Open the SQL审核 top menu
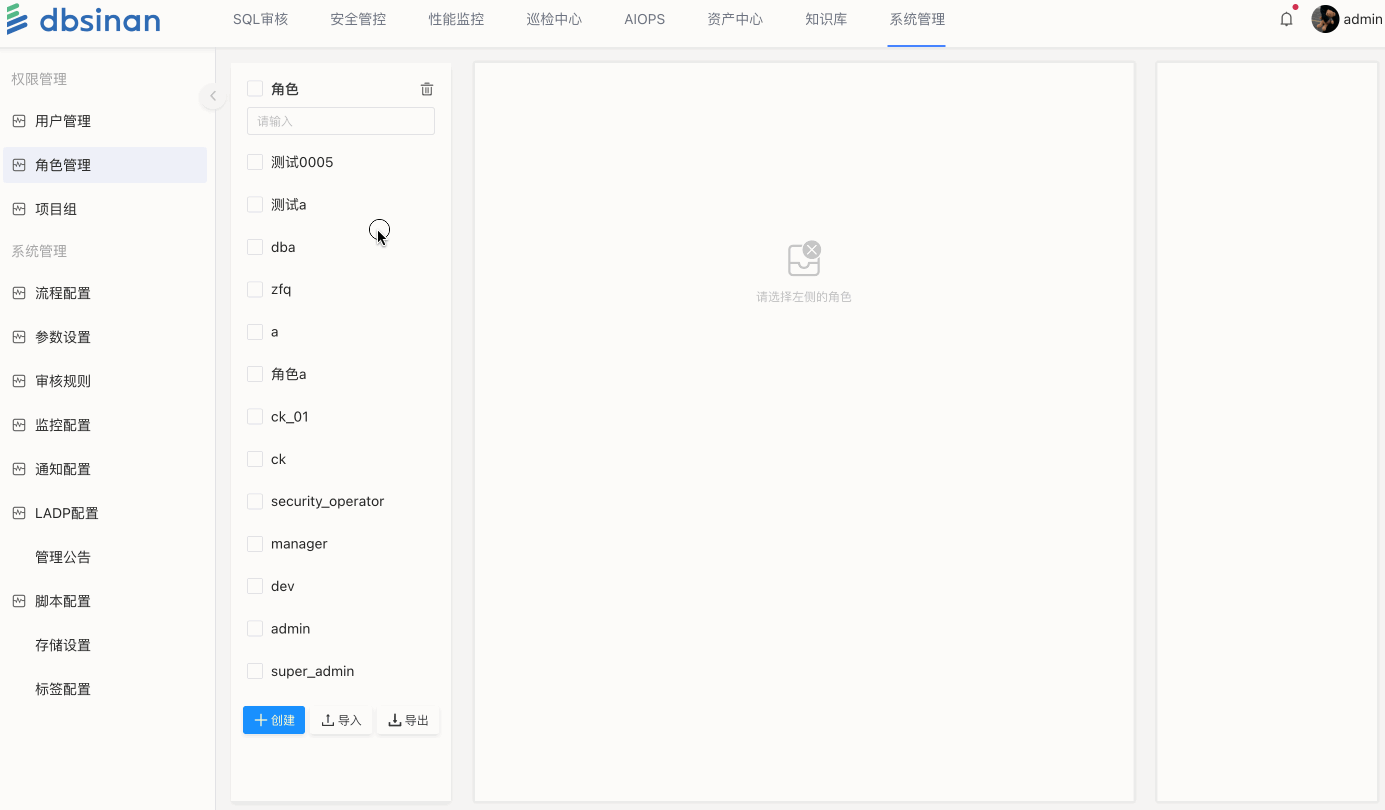 (x=260, y=19)
